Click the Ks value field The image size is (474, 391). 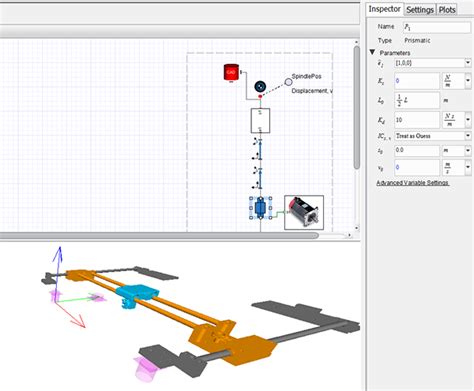pyautogui.click(x=417, y=81)
